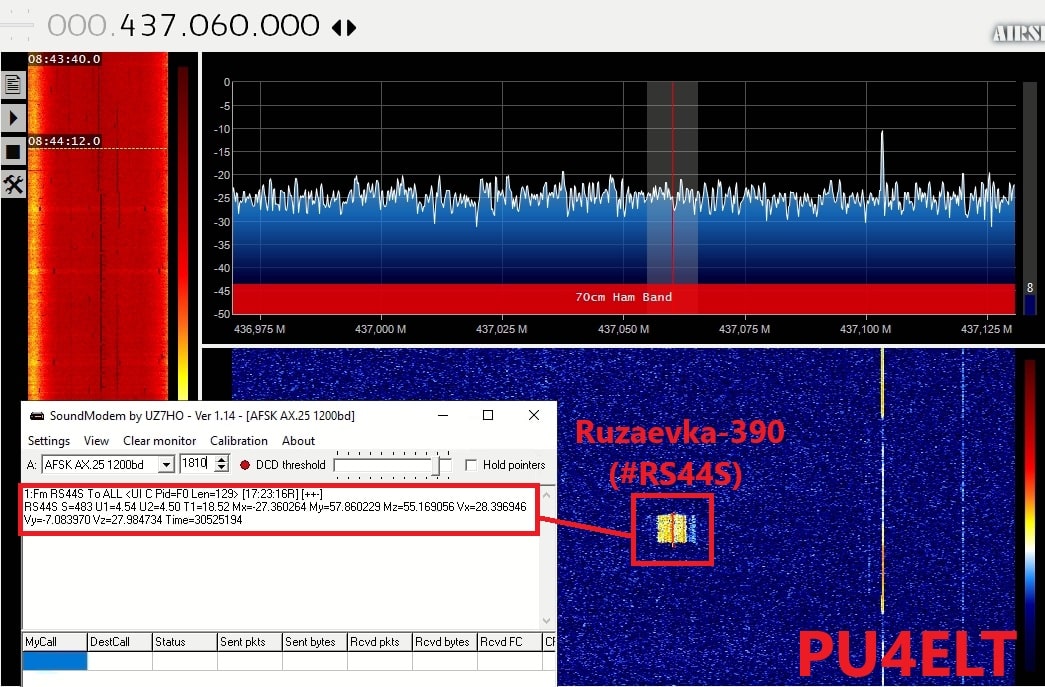
Task: Click the 437 MHz digits of the frequency
Action: pos(148,27)
